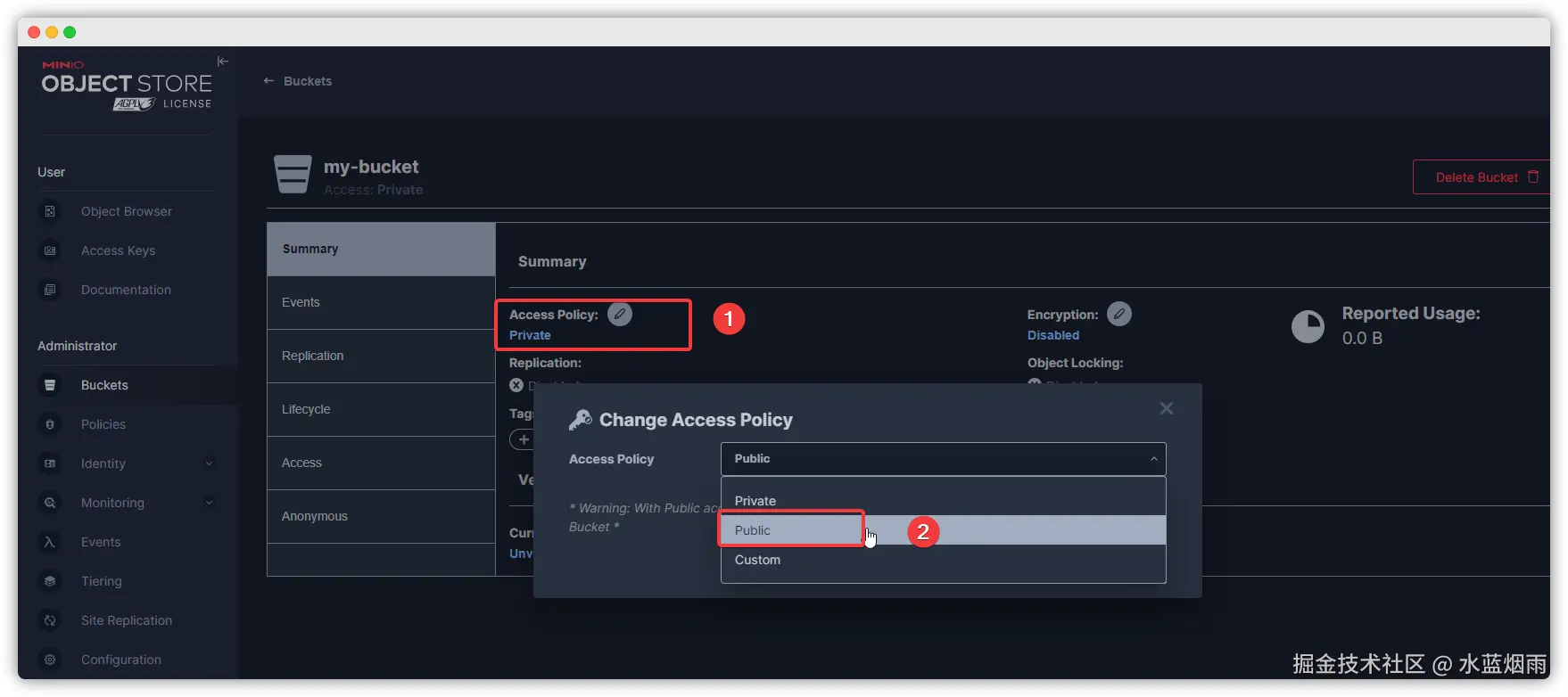This screenshot has height=697, width=1568.
Task: Switch to the Access tab
Action: click(381, 463)
